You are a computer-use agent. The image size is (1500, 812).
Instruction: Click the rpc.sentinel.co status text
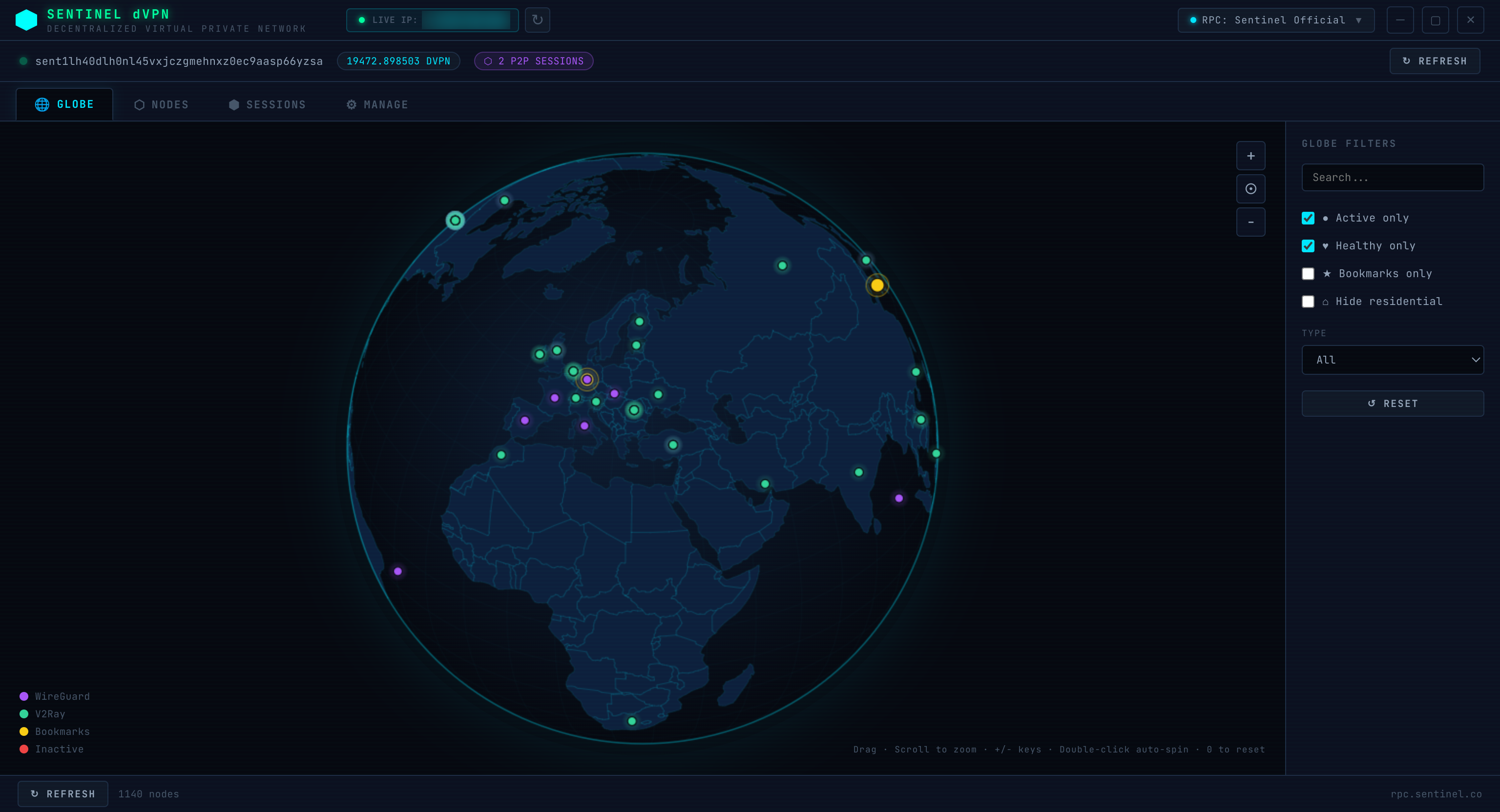coord(1436,794)
